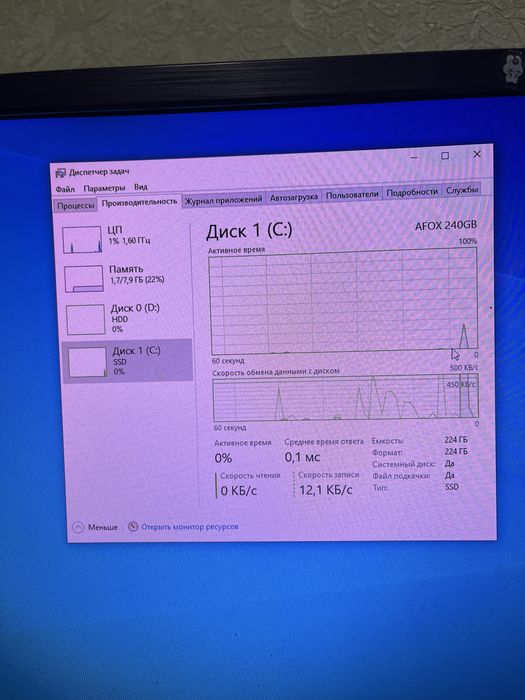Click the ЦП mini graph thumbnail
Screen dimensions: 525x700
[x=82, y=240]
